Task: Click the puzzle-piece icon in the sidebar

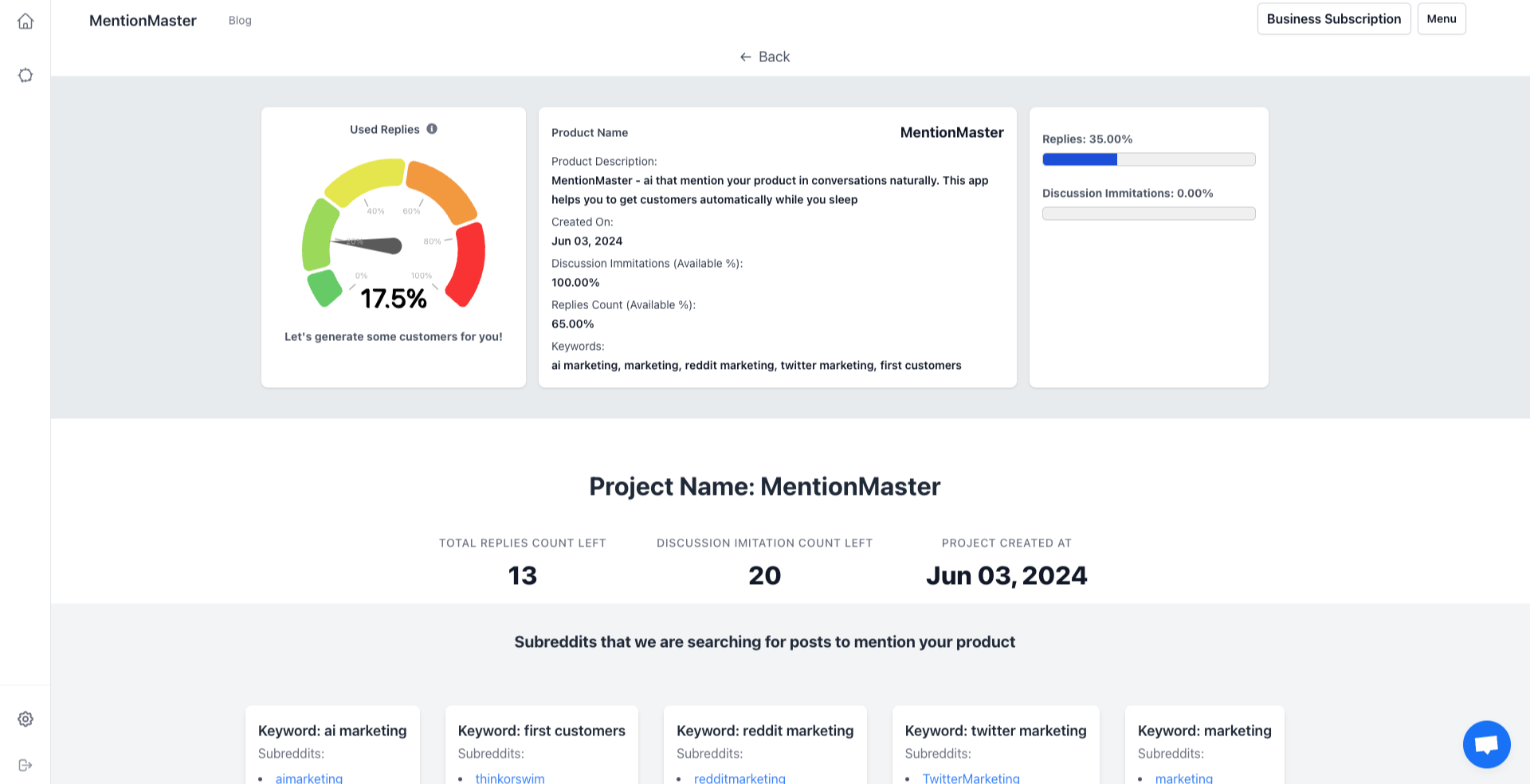Action: pos(25,75)
